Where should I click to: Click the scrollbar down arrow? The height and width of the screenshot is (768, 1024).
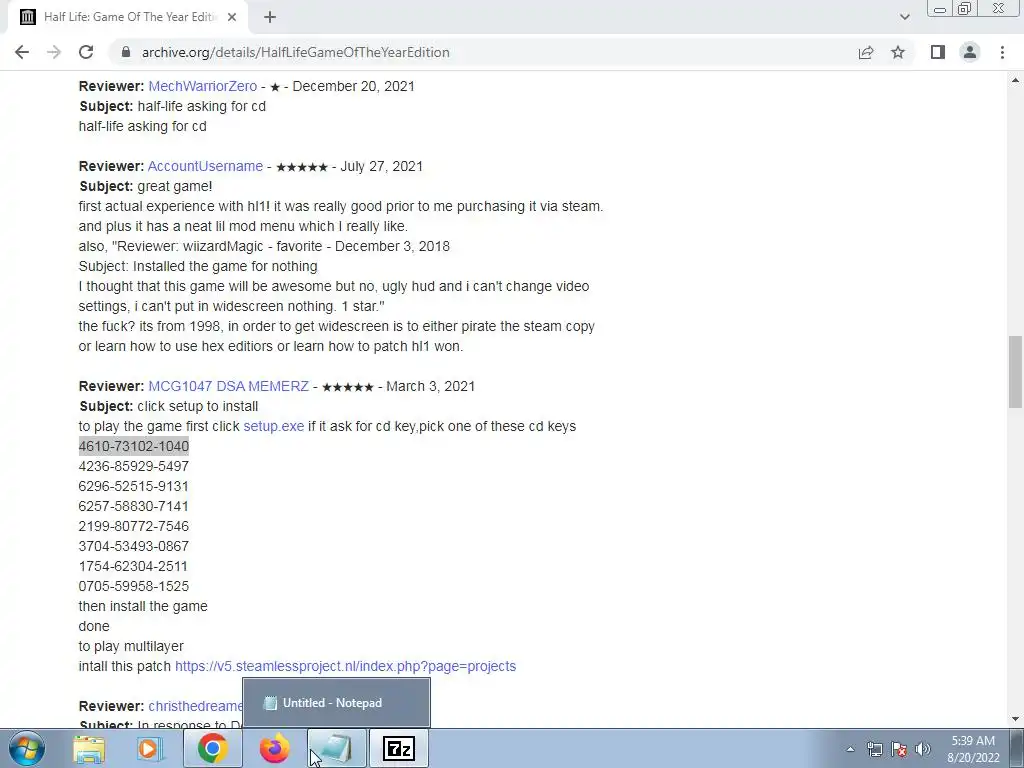(1015, 719)
